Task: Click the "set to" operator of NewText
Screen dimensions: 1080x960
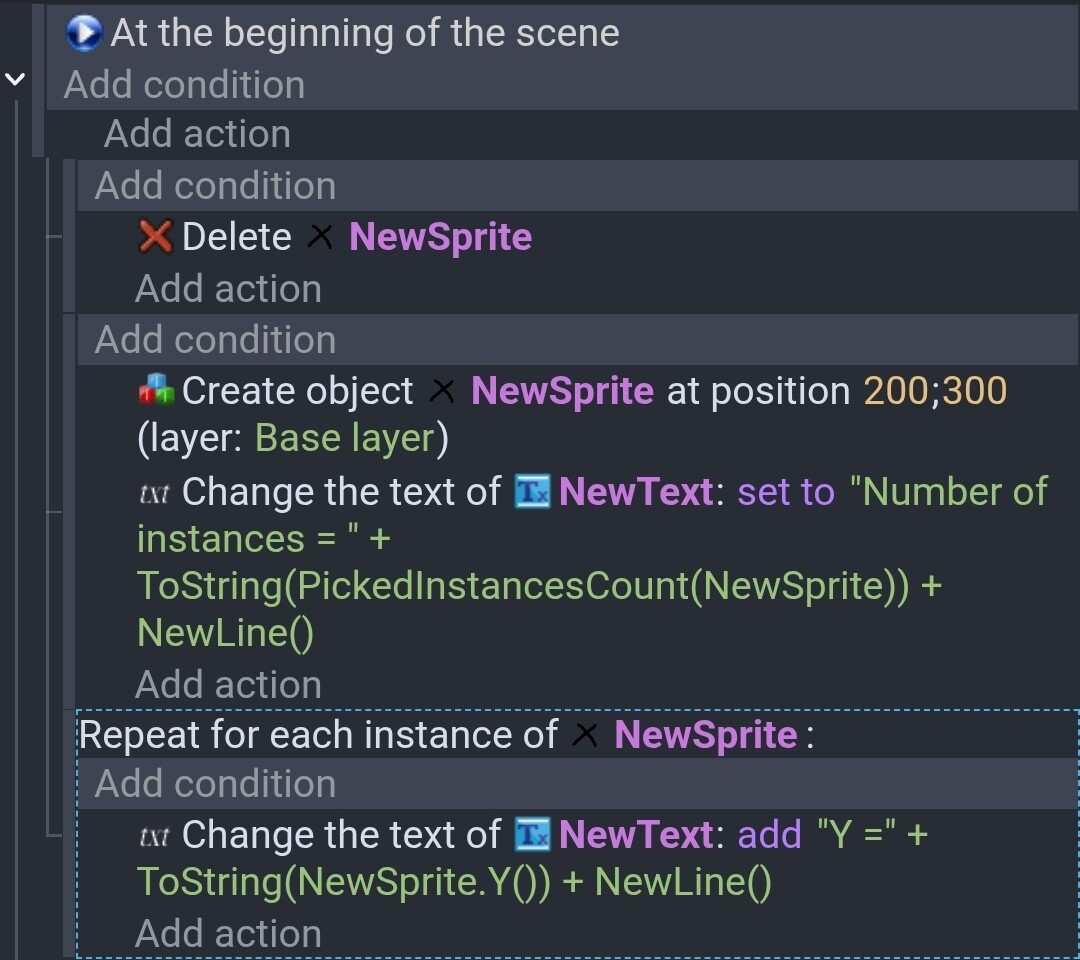Action: tap(785, 492)
